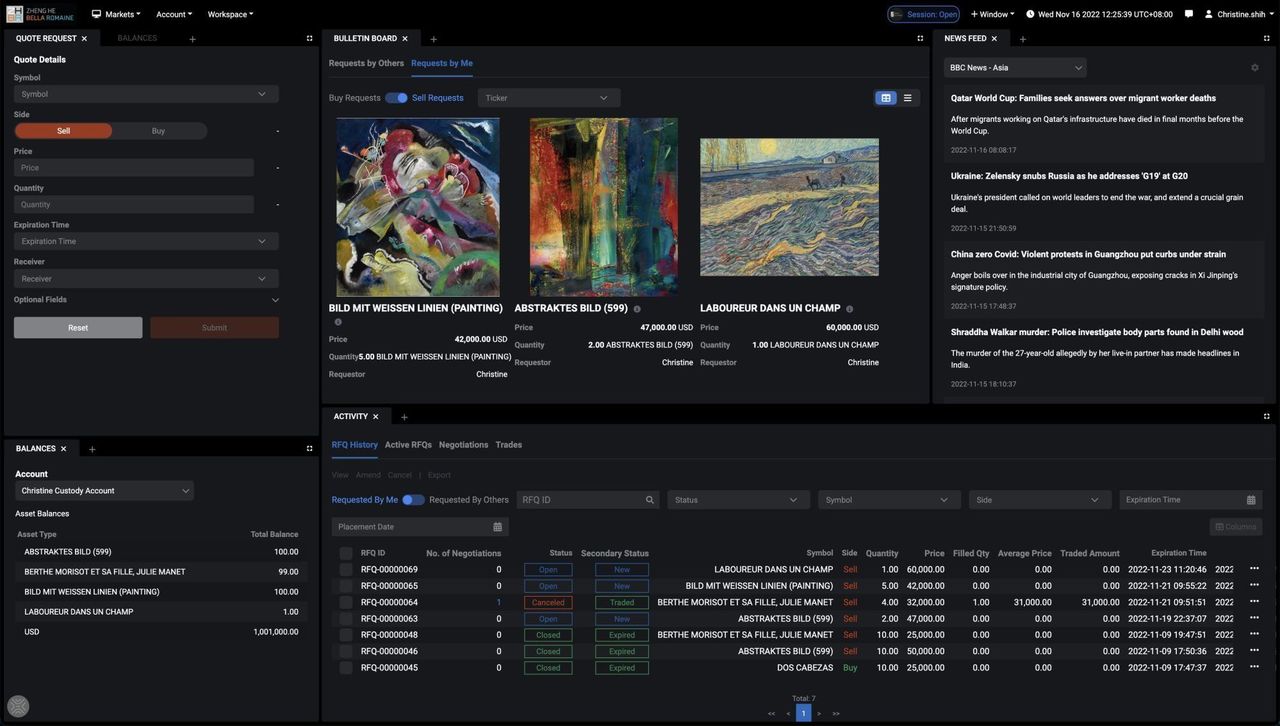Switch to Requests by Others tab
Image resolution: width=1280 pixels, height=726 pixels.
(x=366, y=63)
